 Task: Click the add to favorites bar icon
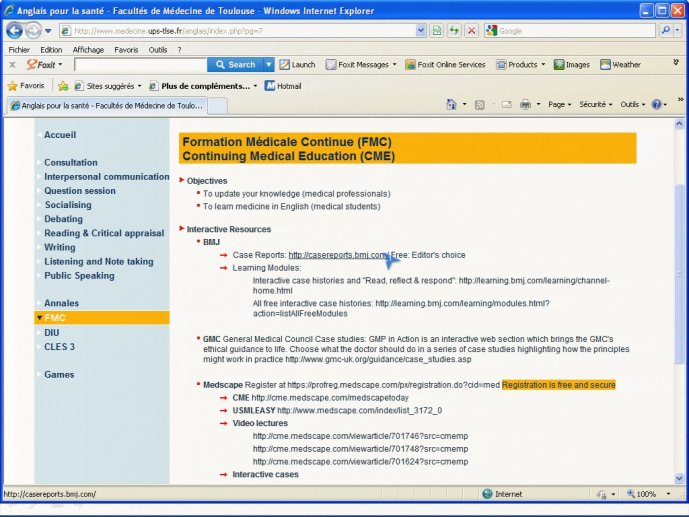(x=63, y=86)
